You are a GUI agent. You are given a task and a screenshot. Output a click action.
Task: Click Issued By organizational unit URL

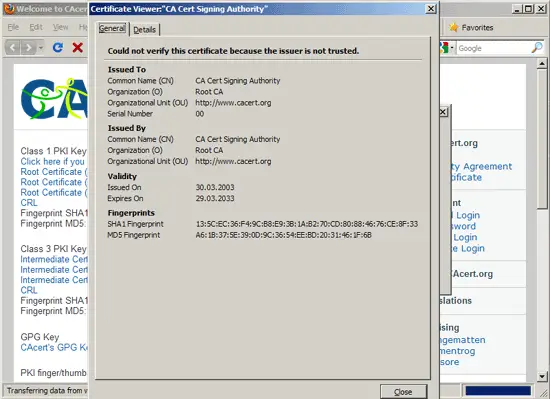(233, 161)
